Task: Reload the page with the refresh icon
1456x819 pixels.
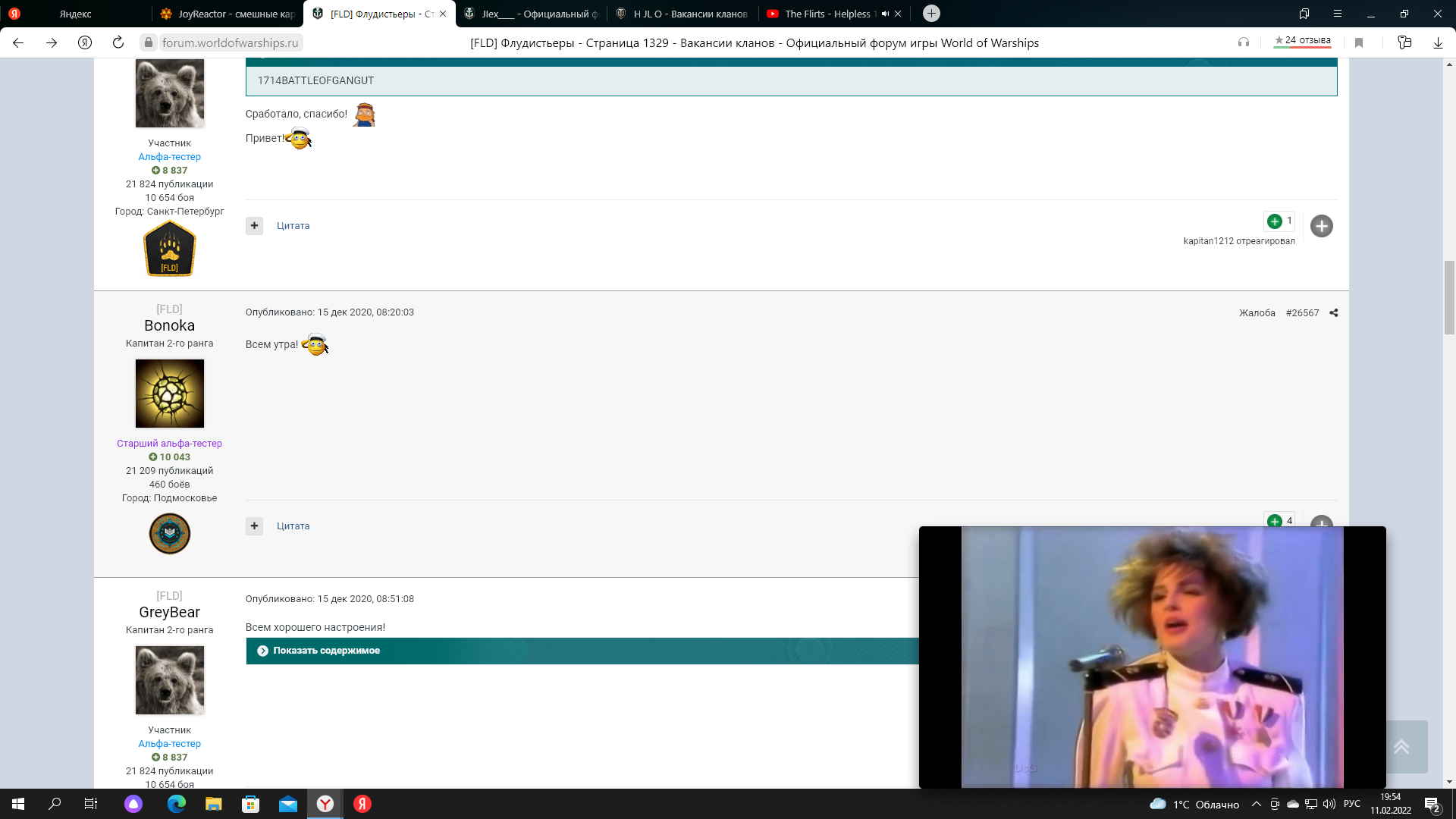Action: tap(118, 42)
